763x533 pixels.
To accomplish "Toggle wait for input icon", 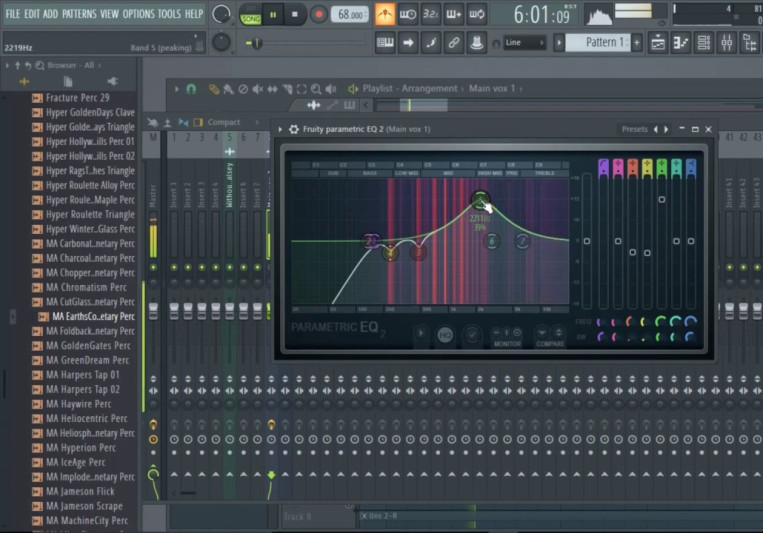I will [408, 14].
